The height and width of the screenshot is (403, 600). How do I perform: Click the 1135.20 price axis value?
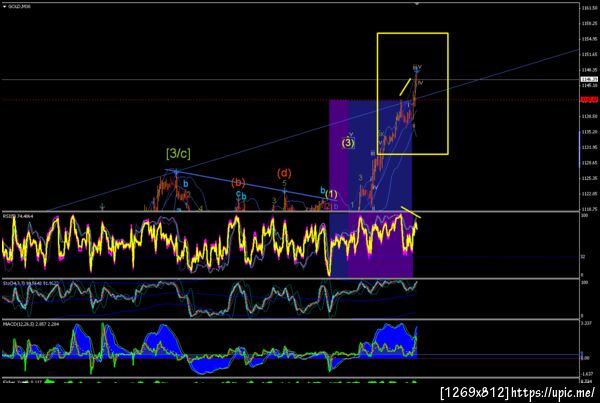coord(589,132)
